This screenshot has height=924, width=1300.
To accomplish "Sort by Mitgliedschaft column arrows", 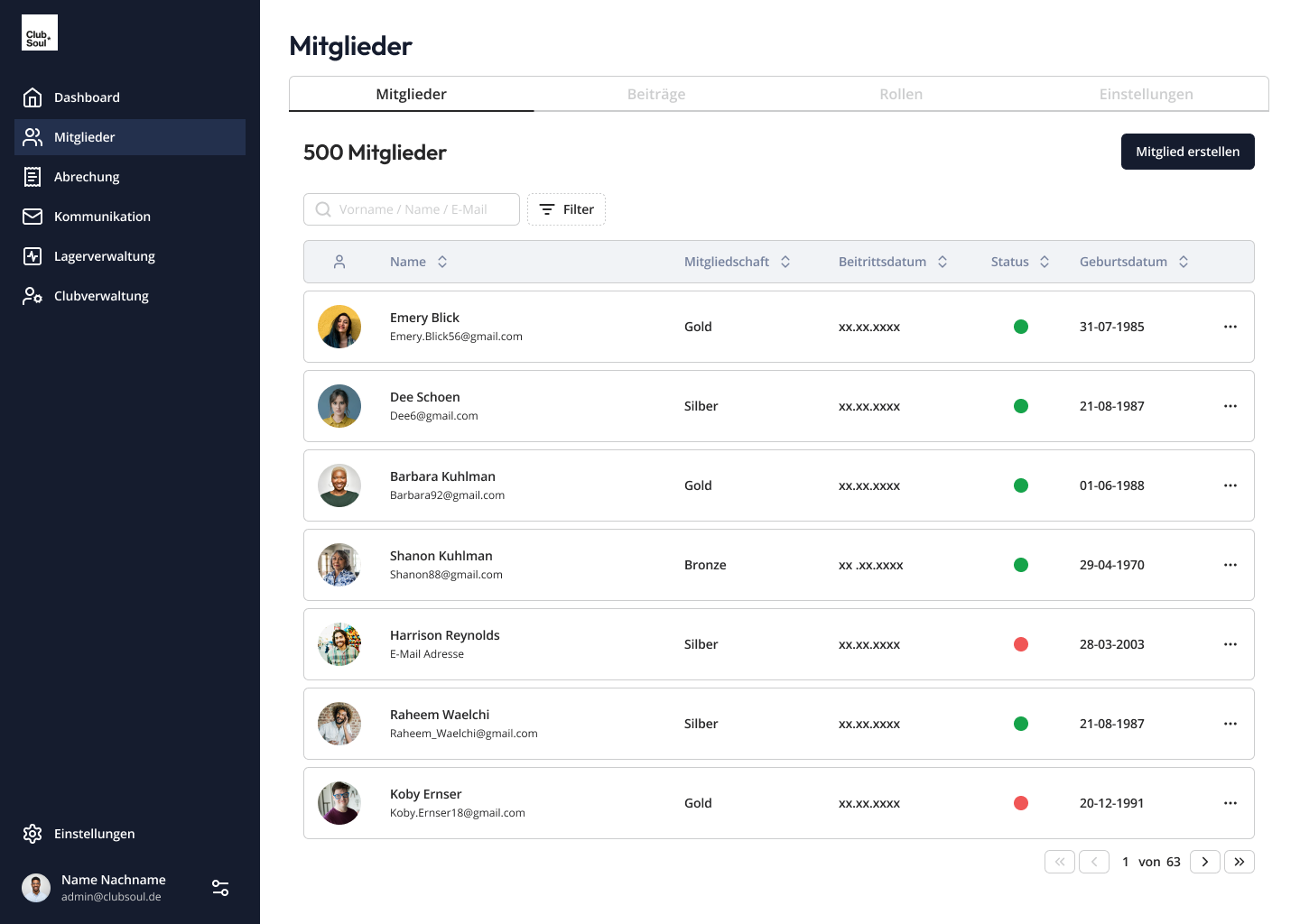I will point(785,262).
